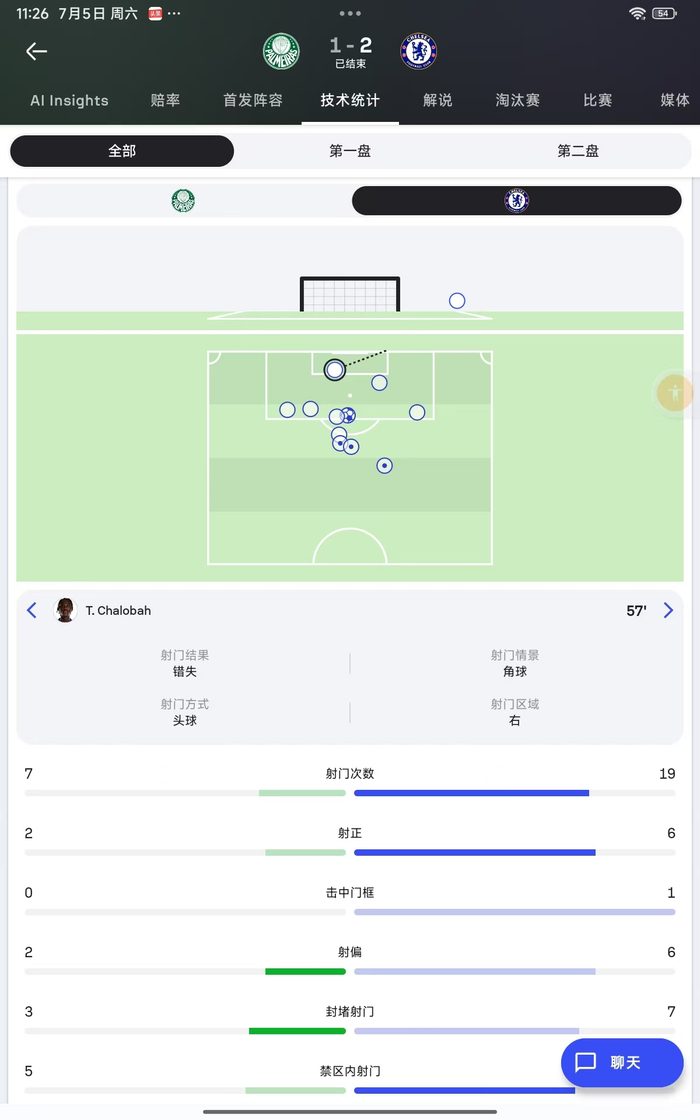Tap the three-dot menu at top
The image size is (700, 1120).
tap(350, 14)
